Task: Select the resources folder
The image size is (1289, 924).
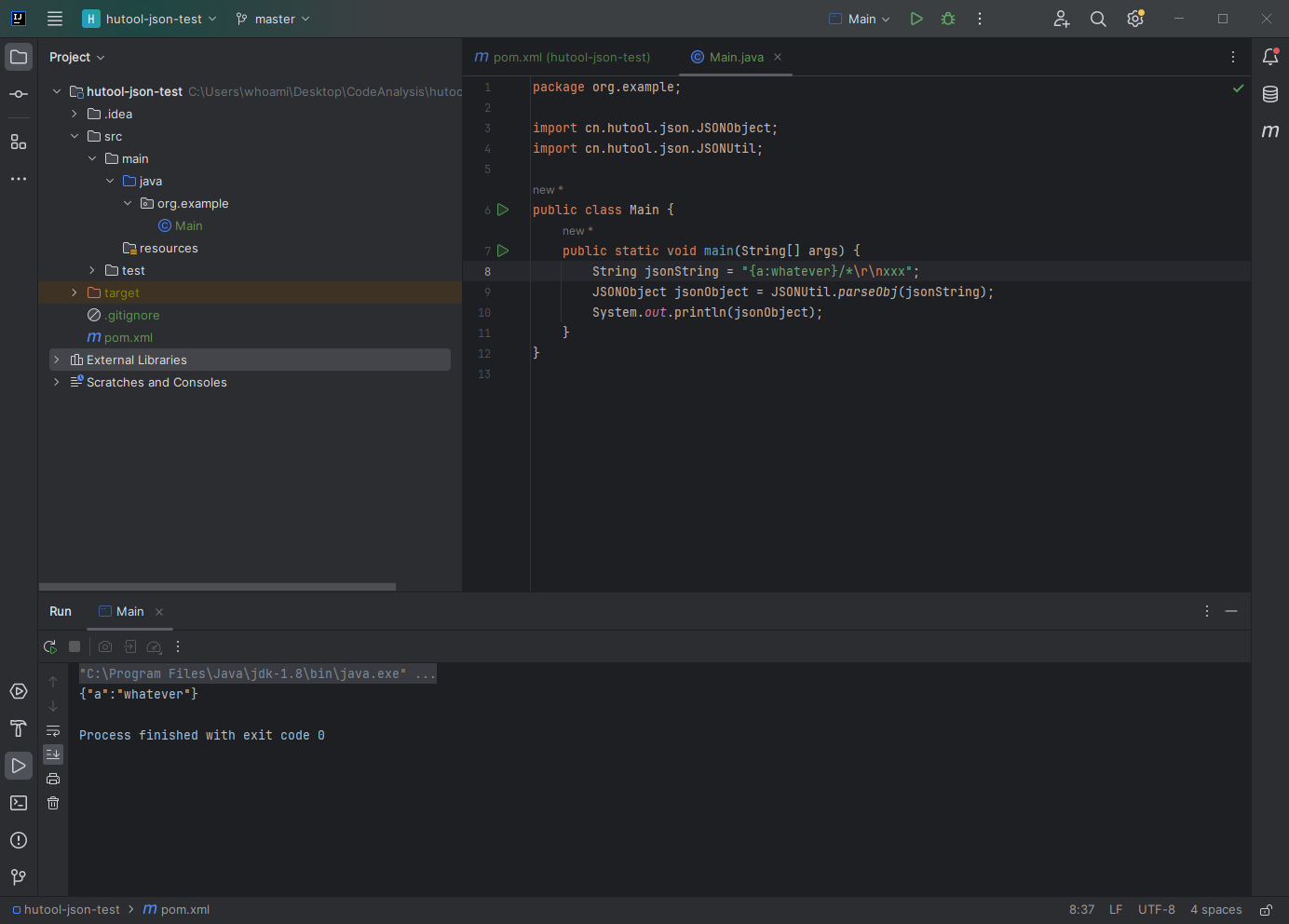Action: pyautogui.click(x=160, y=248)
